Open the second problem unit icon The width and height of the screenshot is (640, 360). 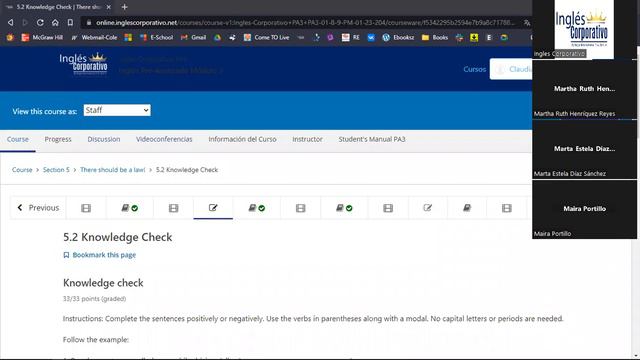click(427, 208)
